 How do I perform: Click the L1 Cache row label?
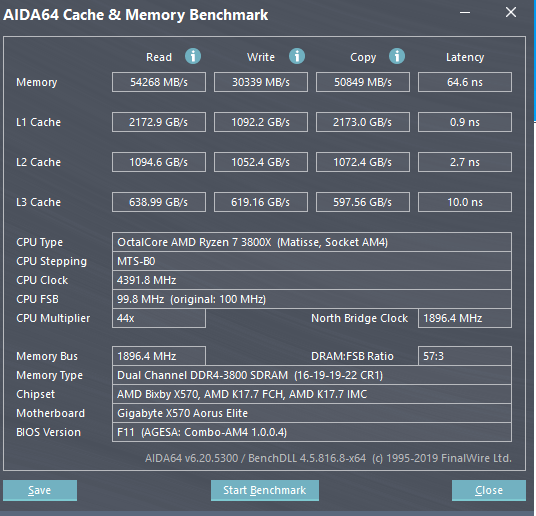[x=38, y=122]
